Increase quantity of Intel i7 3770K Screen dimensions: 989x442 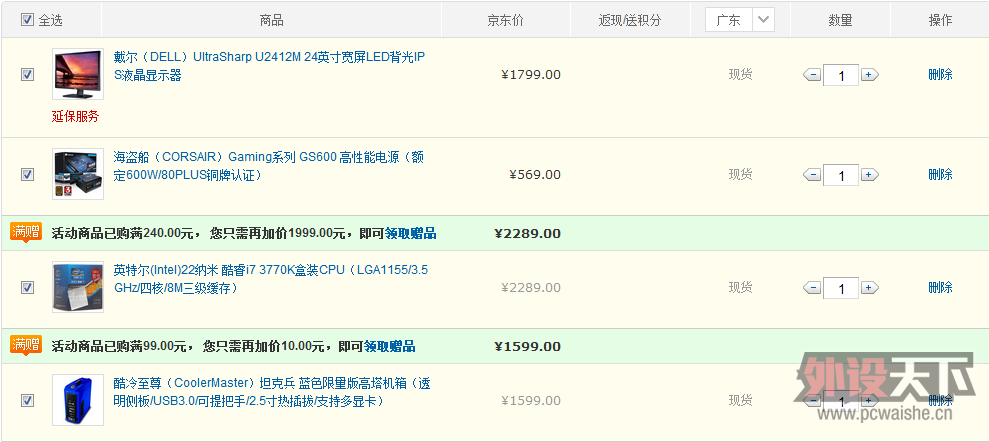869,288
